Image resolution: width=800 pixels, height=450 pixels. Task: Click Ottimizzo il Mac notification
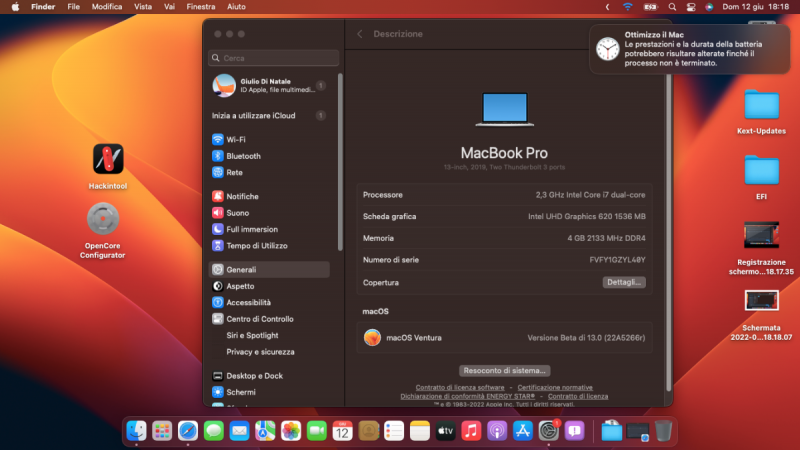(x=691, y=49)
